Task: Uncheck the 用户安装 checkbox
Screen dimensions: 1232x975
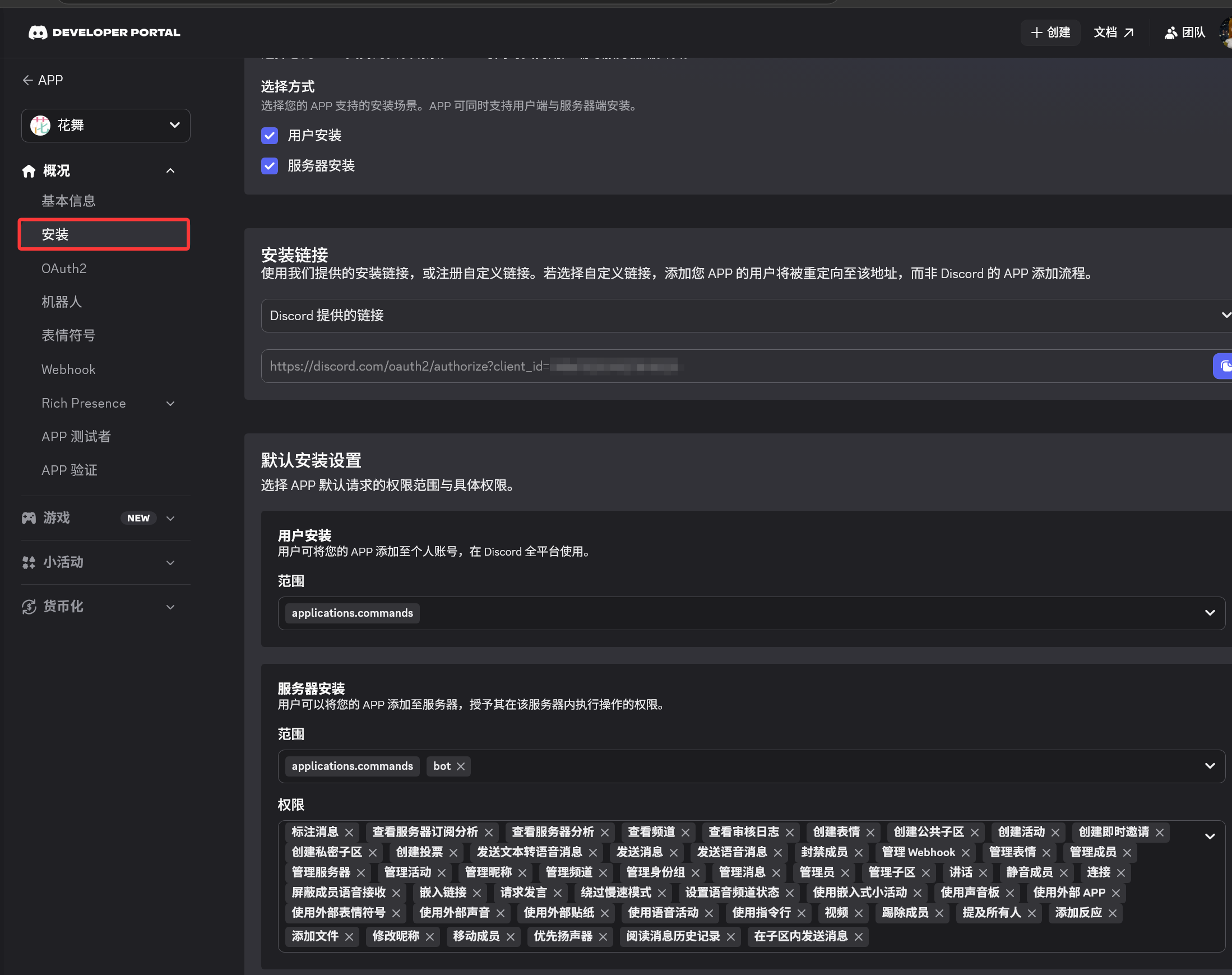Action: tap(270, 136)
